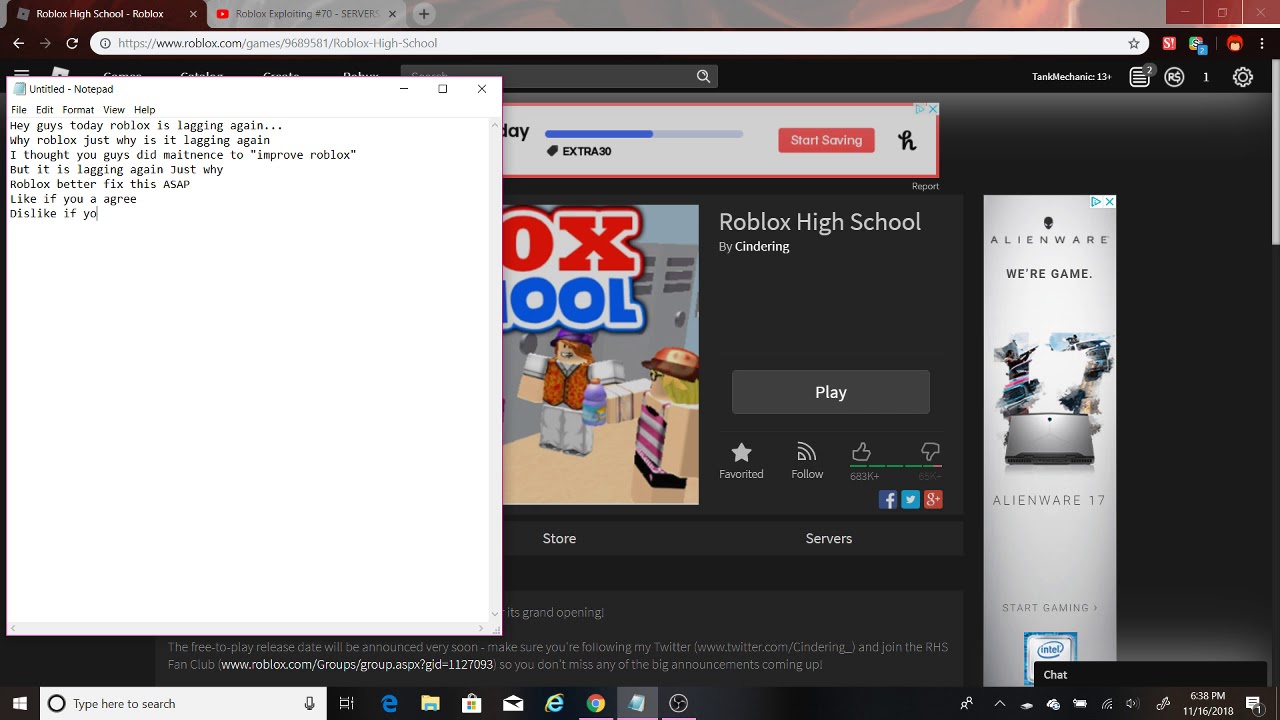Click the Roblox search magnifier icon
This screenshot has width=1280, height=720.
pos(703,76)
